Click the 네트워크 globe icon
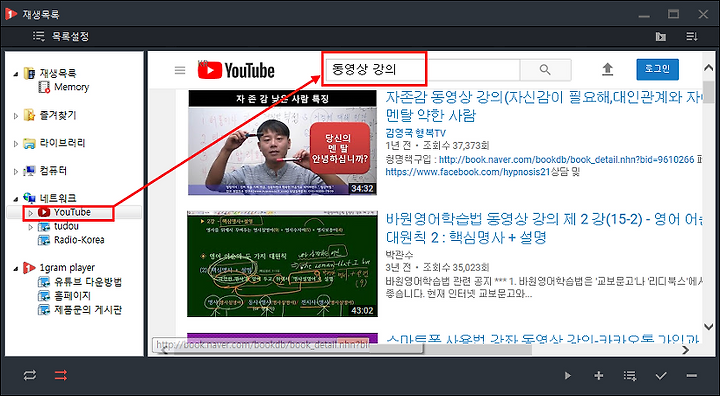The height and width of the screenshot is (396, 720). (x=29, y=198)
